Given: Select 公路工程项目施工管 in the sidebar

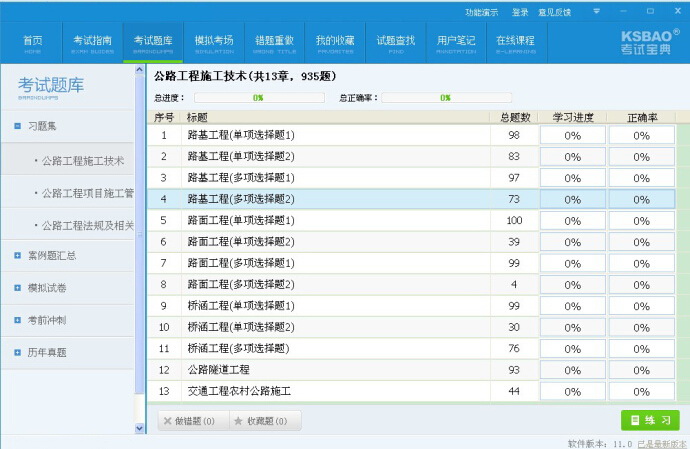Looking at the screenshot, I should [x=68, y=193].
